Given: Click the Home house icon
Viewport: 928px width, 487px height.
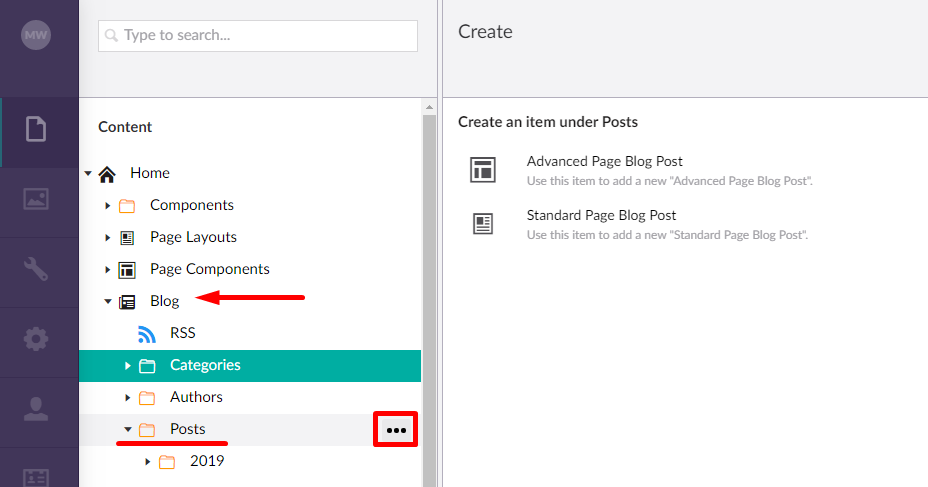Looking at the screenshot, I should pos(107,174).
